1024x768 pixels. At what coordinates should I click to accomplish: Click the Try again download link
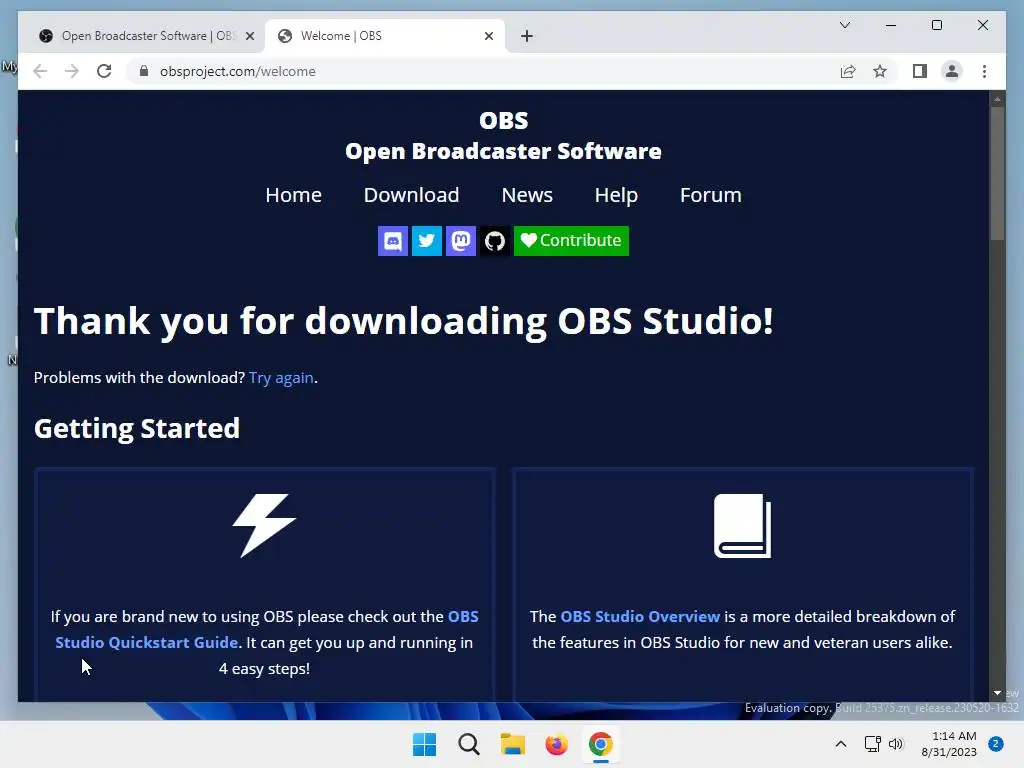[281, 378]
